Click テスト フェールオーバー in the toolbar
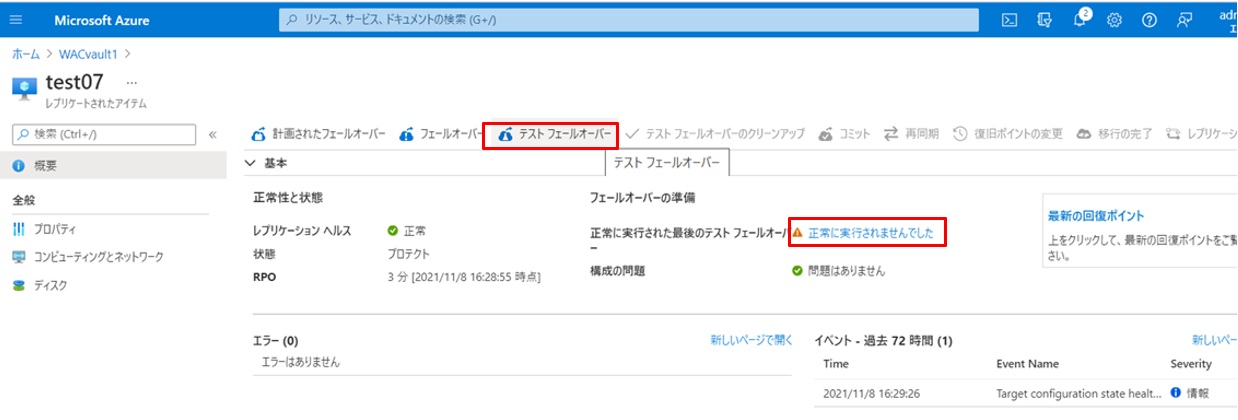This screenshot has width=1238, height=420. tap(554, 135)
